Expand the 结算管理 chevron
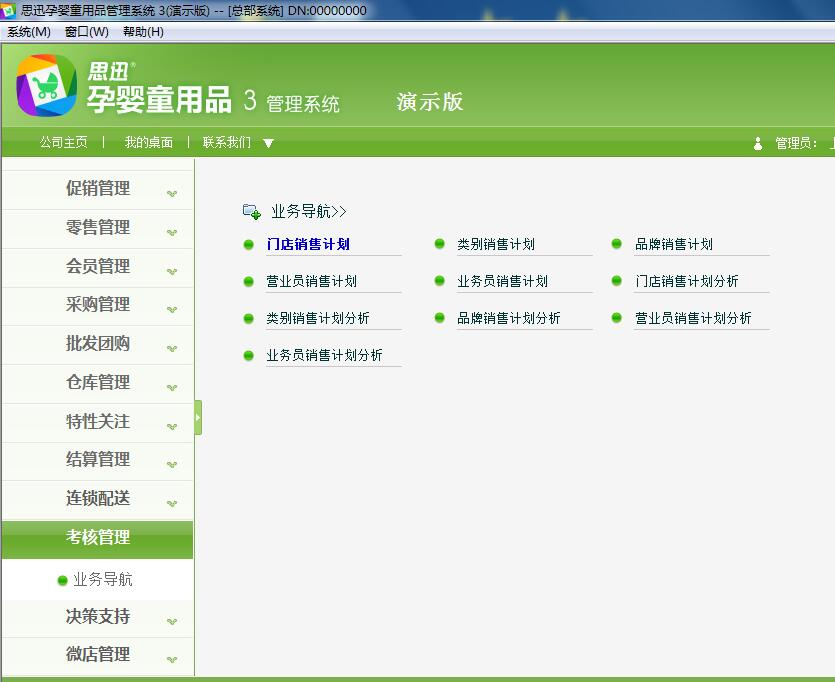 pyautogui.click(x=171, y=464)
